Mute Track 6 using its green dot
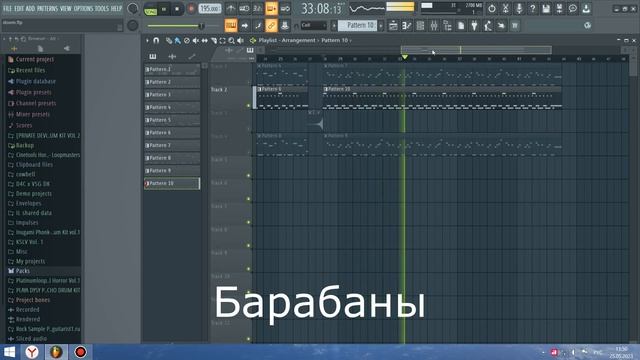This screenshot has width=640, height=360. pos(248,199)
